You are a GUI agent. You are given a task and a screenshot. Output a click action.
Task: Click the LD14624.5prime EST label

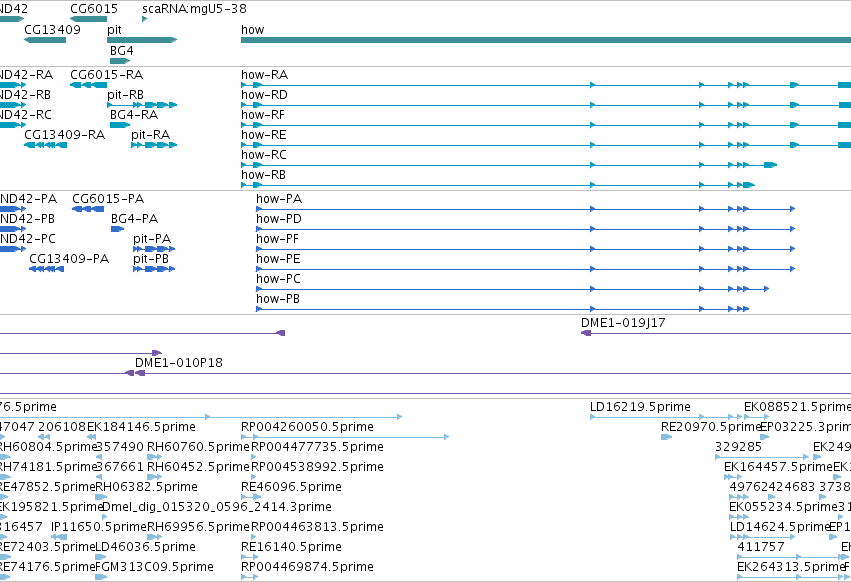tap(780, 527)
